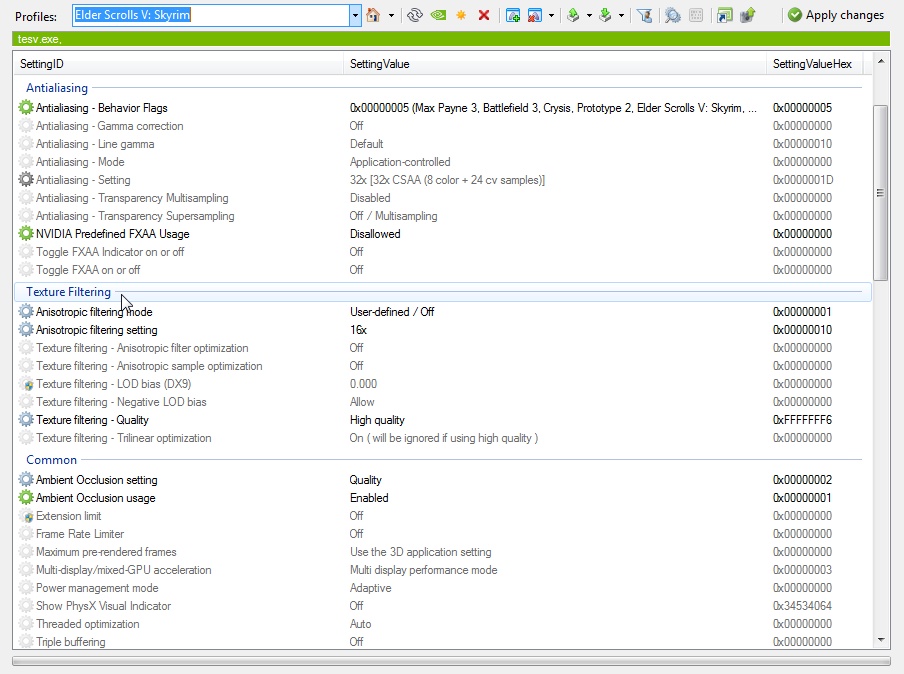Click the last toolbar icon with green arrow
The height and width of the screenshot is (674, 904).
748,16
